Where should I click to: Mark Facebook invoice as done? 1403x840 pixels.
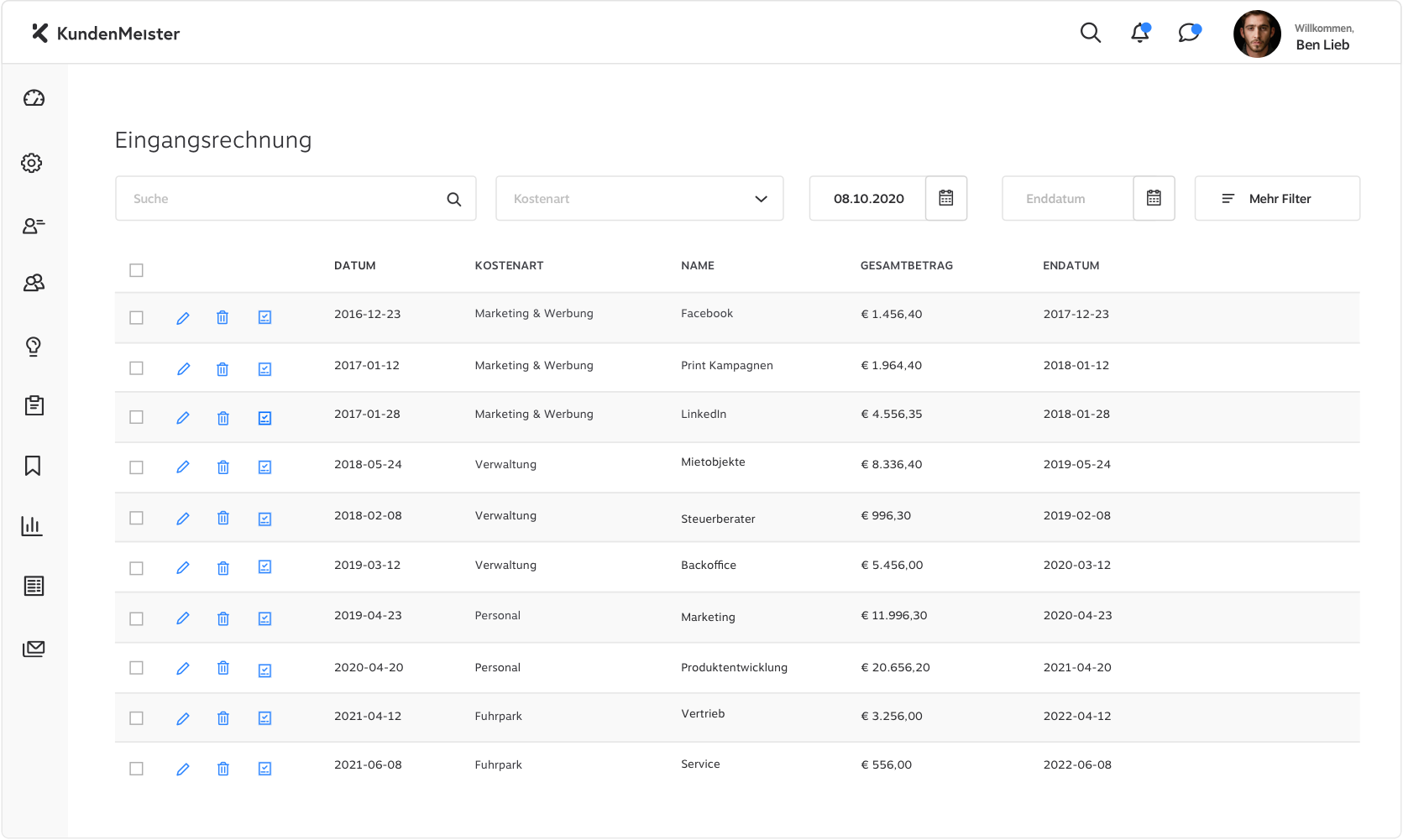tap(264, 317)
